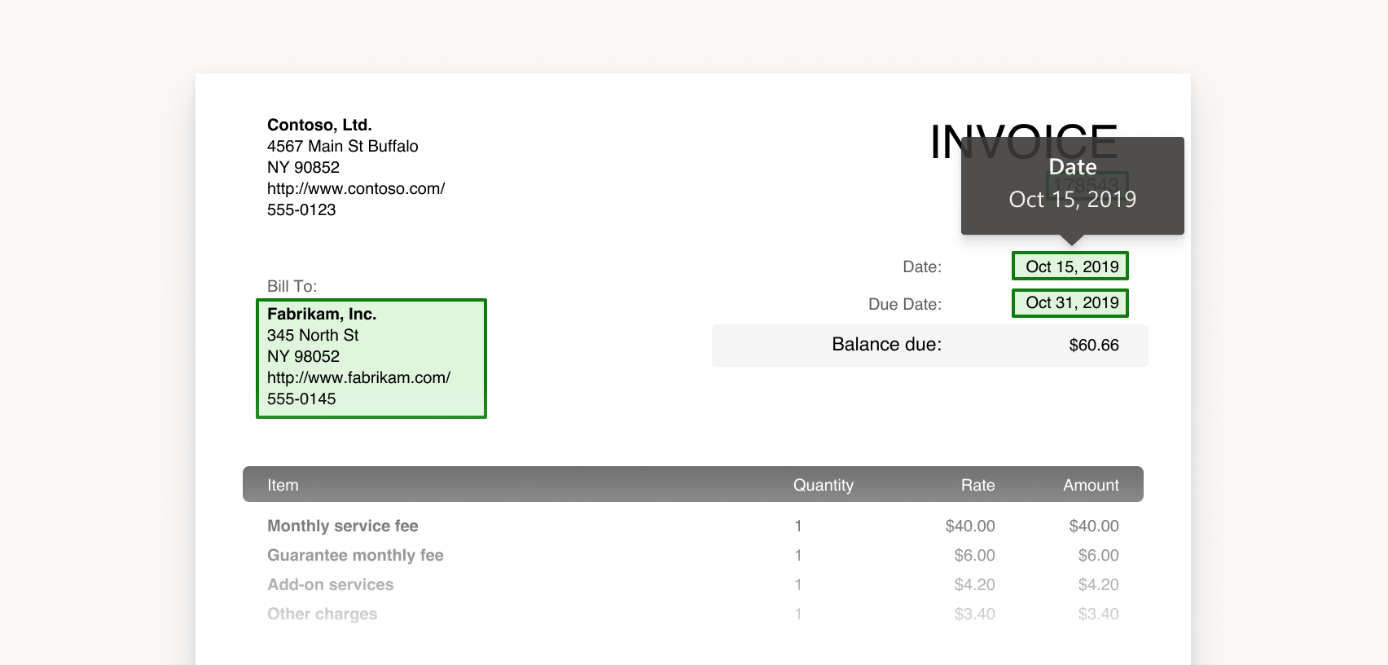1388x665 pixels.
Task: Open the Fabrikam website link
Action: [x=358, y=377]
